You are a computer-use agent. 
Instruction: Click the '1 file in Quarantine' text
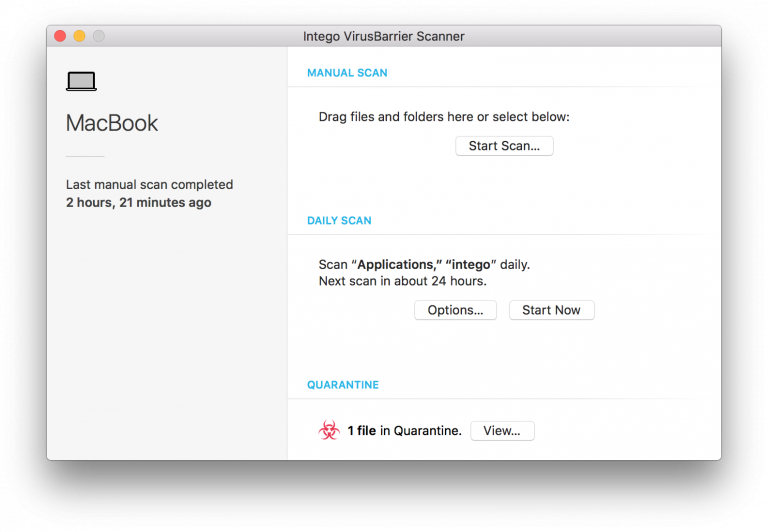point(404,431)
